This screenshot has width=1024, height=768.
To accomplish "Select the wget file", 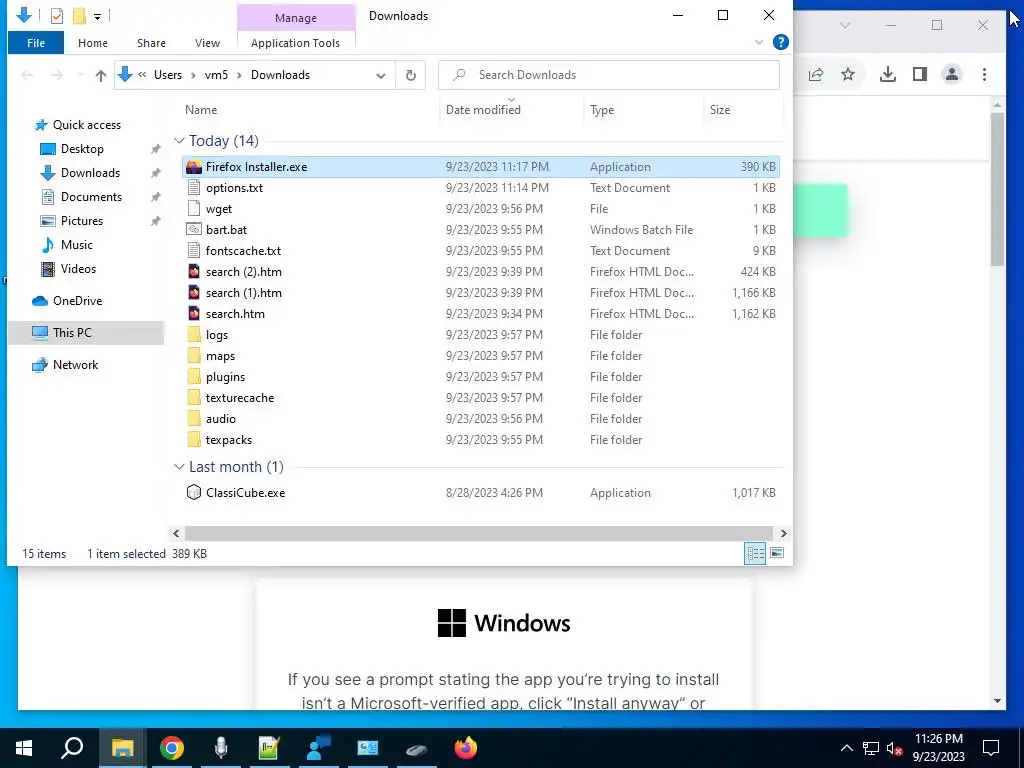I will (219, 209).
